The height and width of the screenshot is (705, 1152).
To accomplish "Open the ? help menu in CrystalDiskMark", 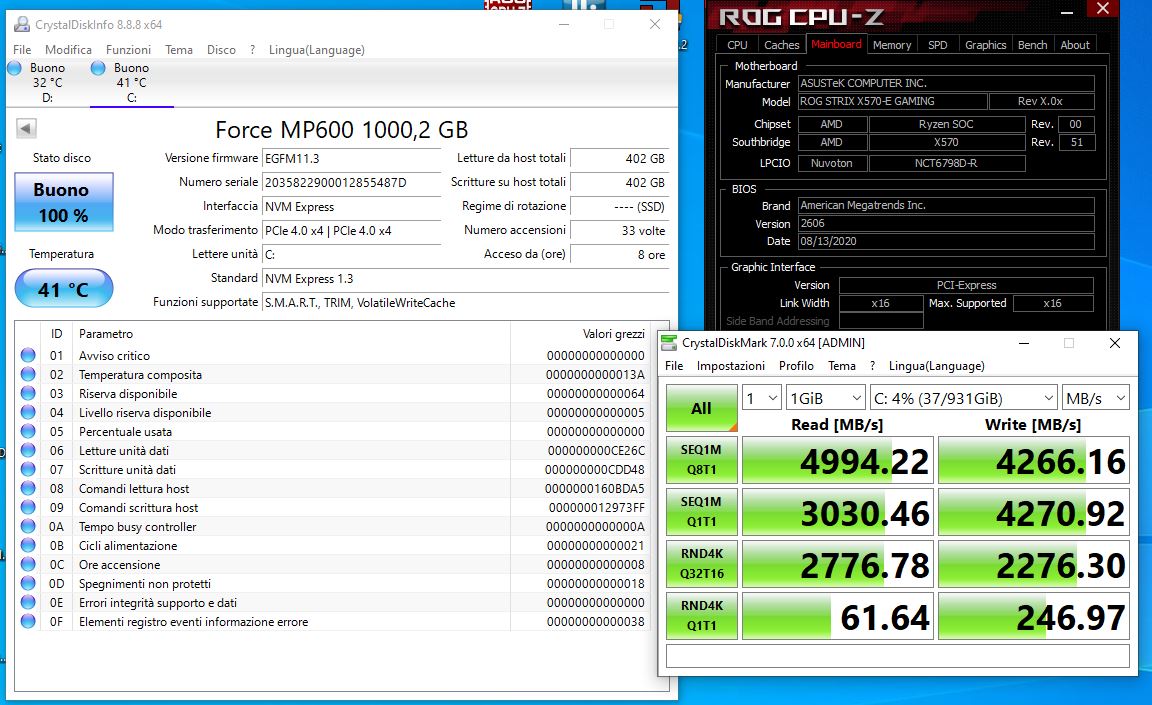I will tap(872, 366).
